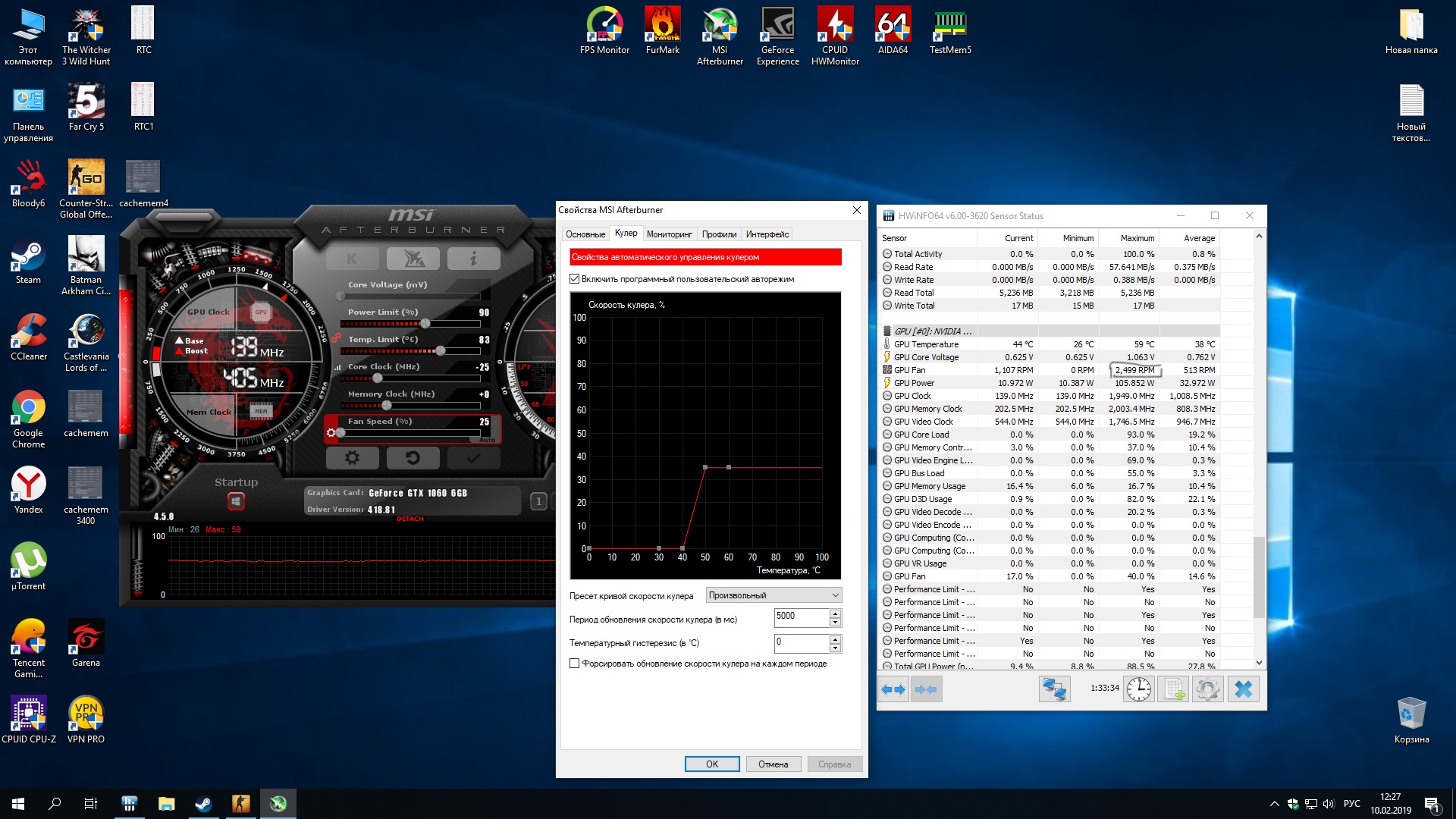1456x819 pixels.
Task: Click HWiNFO logging start sheet icon
Action: [1173, 689]
